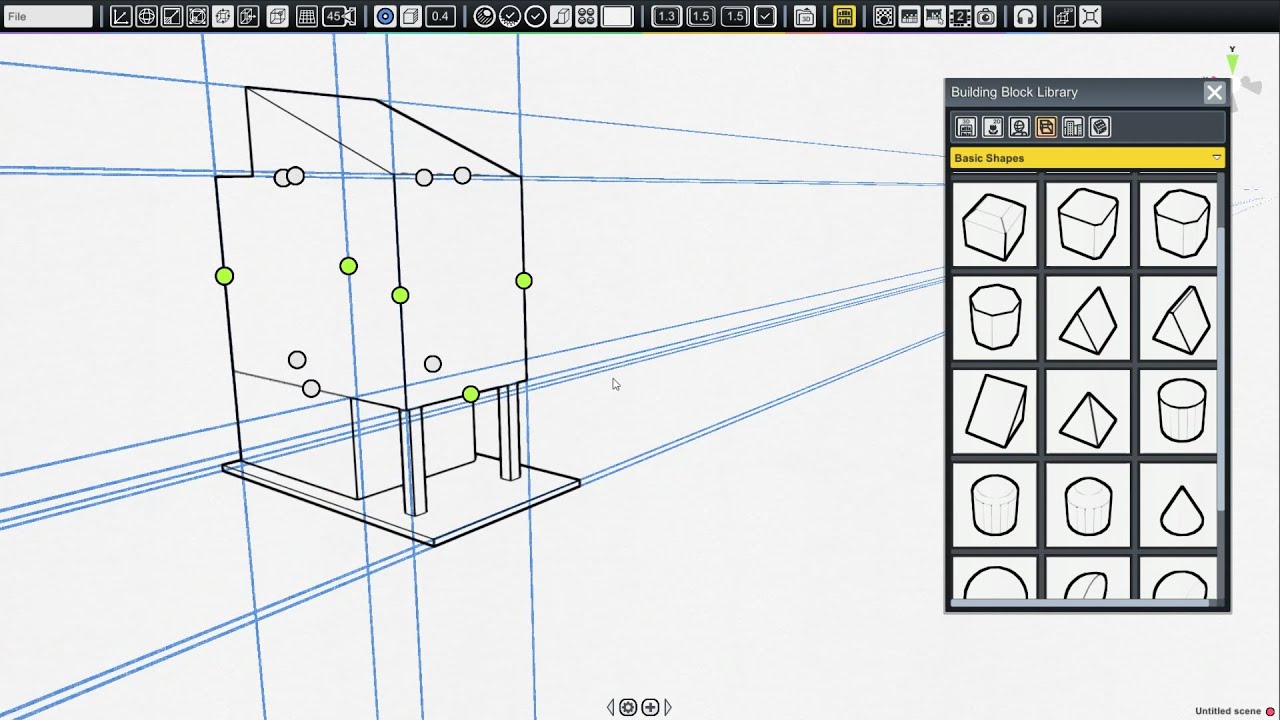Click the globe sphere toolbar icon

[x=146, y=16]
